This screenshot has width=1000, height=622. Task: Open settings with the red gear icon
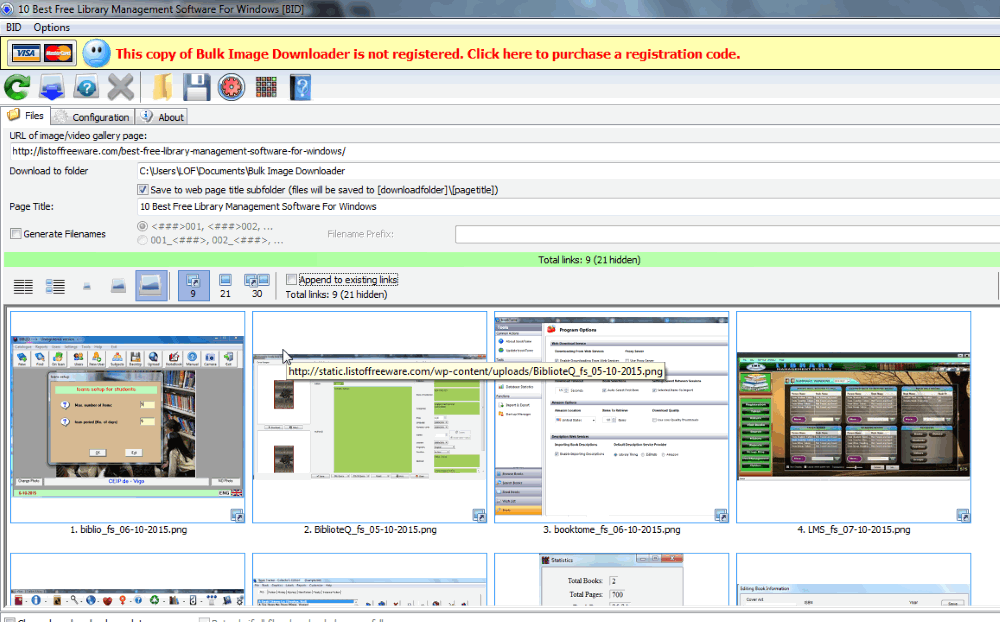231,87
